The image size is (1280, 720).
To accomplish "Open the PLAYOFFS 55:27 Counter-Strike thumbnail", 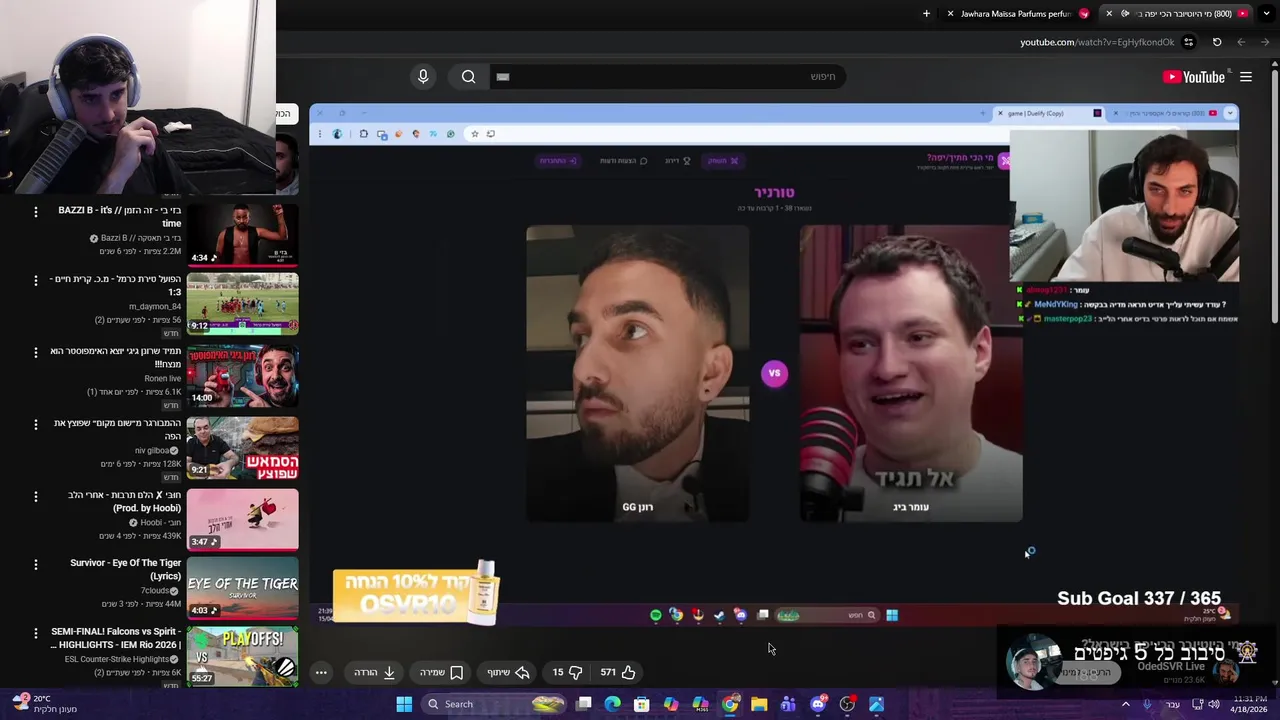I will pyautogui.click(x=242, y=657).
